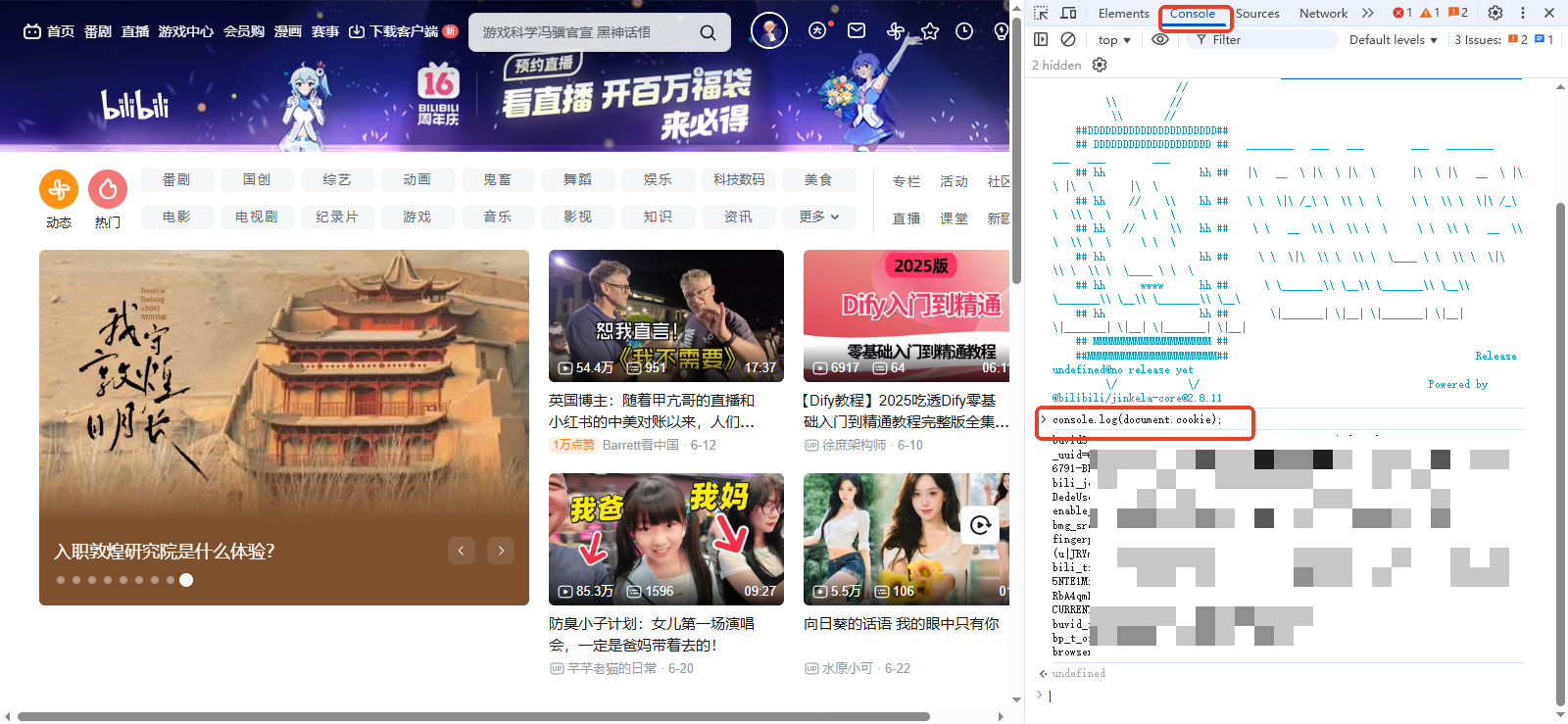Open the 番剧 header navigation item
1568x724 pixels.
tap(98, 31)
